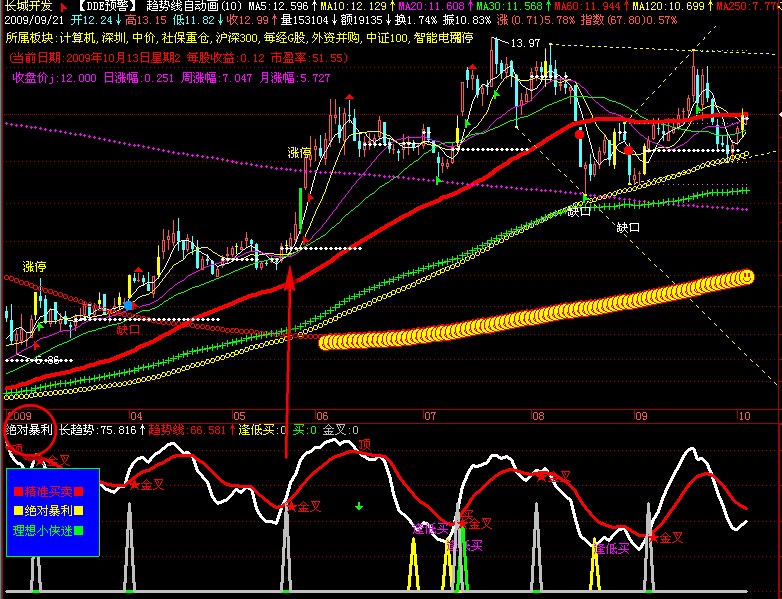
Task: Click the 市盈率:51.55 value
Action: tap(309, 58)
